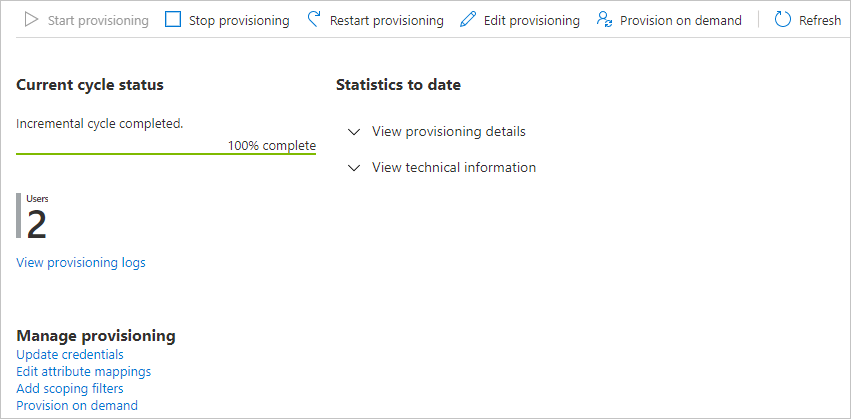Follow the Edit attribute mappings link
The width and height of the screenshot is (851, 419).
click(84, 371)
